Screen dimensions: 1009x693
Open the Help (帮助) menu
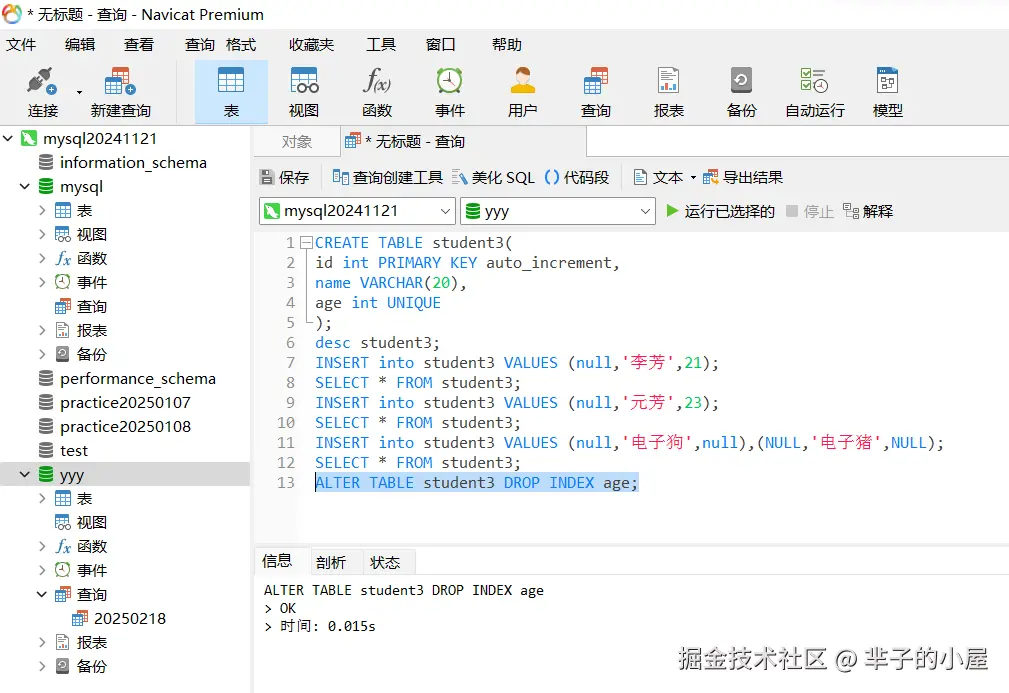pyautogui.click(x=506, y=44)
